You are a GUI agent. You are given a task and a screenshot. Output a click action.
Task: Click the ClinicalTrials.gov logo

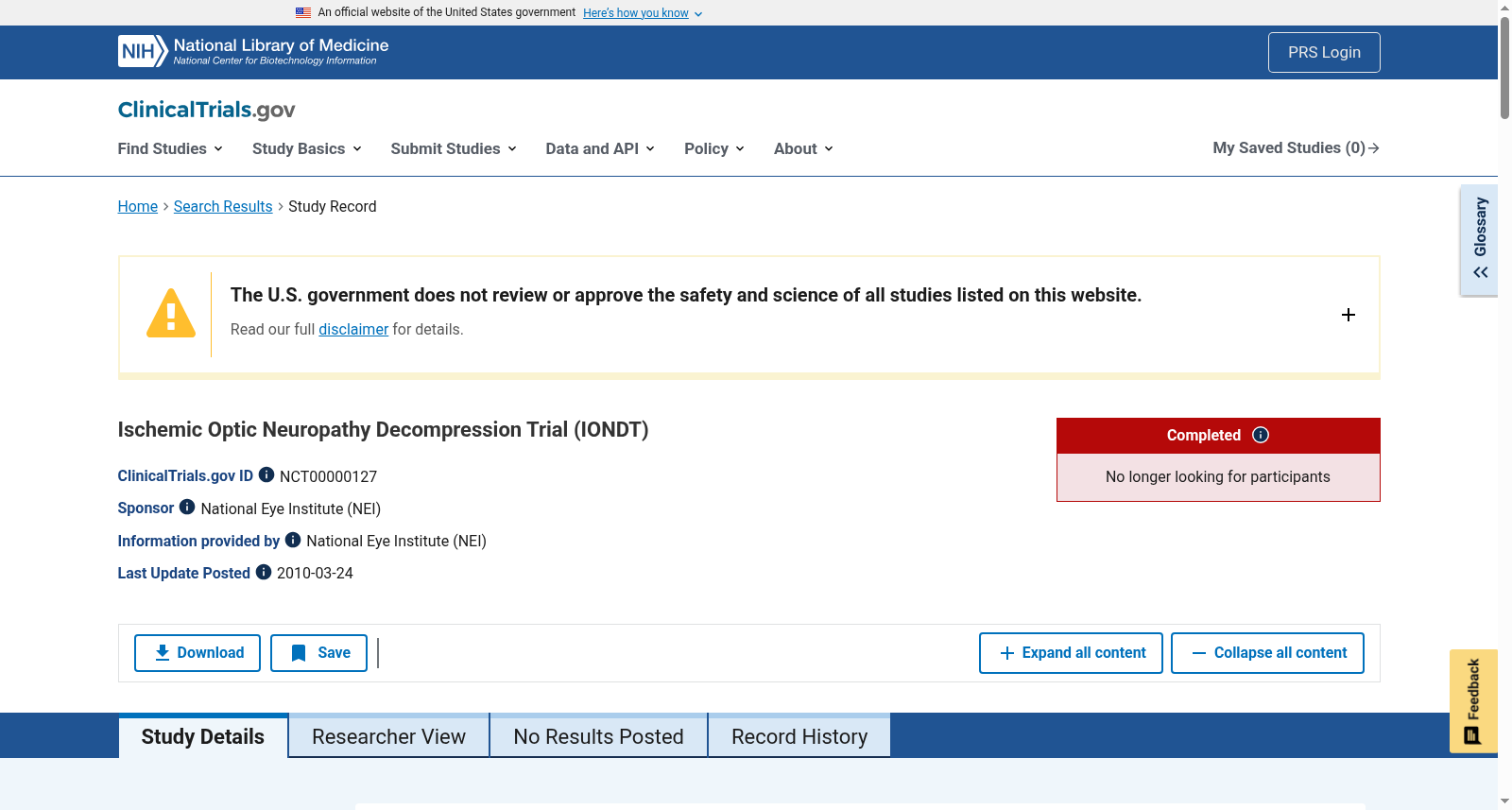(206, 110)
